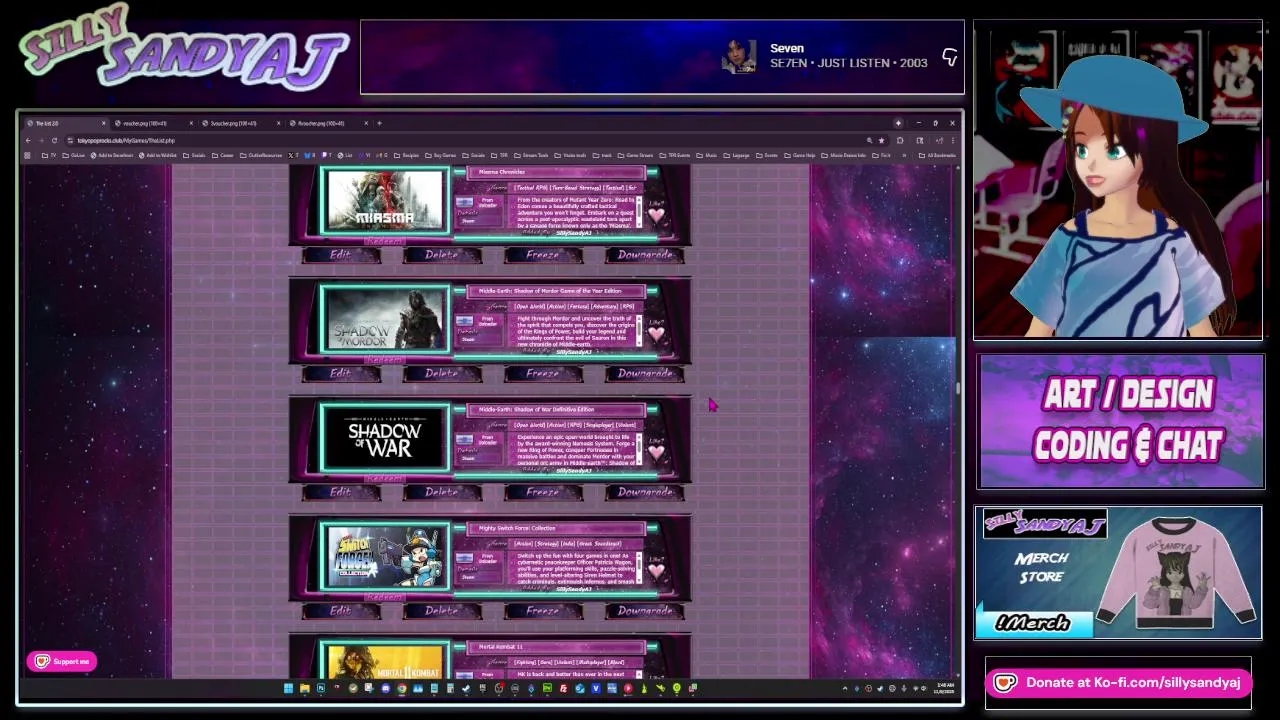The width and height of the screenshot is (1280, 720).
Task: Redeem the Shadow of Mordor game
Action: point(385,360)
